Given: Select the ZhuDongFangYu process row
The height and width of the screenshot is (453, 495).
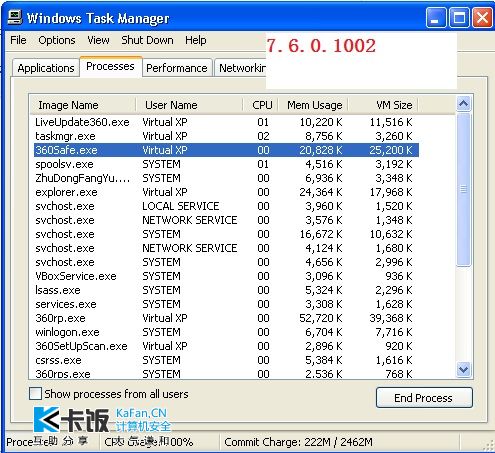Looking at the screenshot, I should tap(226, 178).
